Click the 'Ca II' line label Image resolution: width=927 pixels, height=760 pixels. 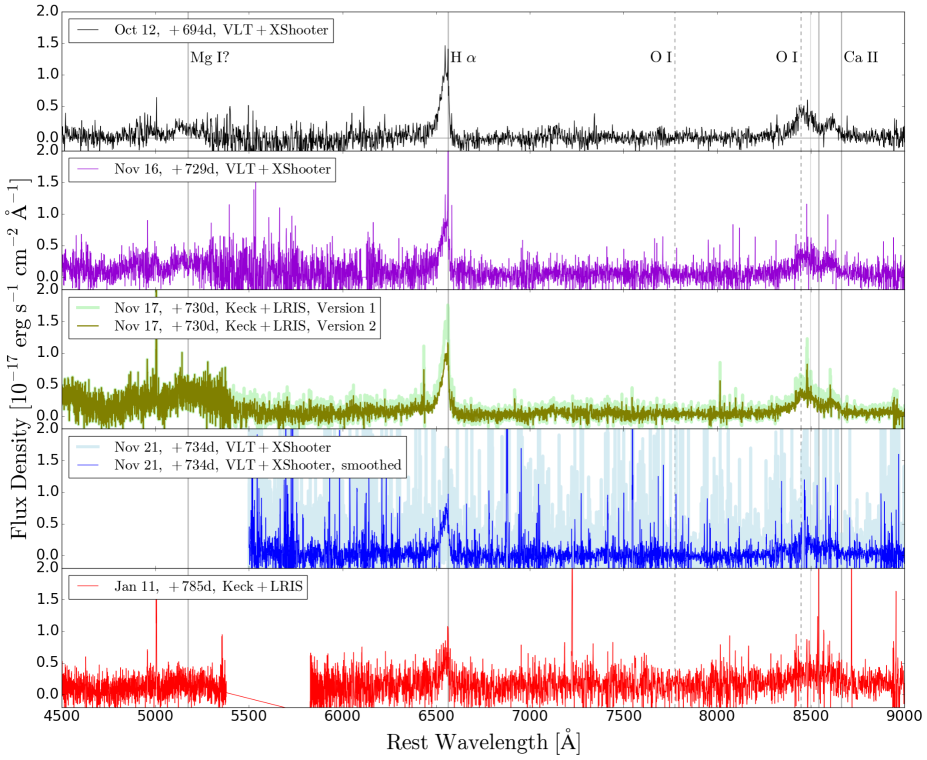(x=861, y=57)
